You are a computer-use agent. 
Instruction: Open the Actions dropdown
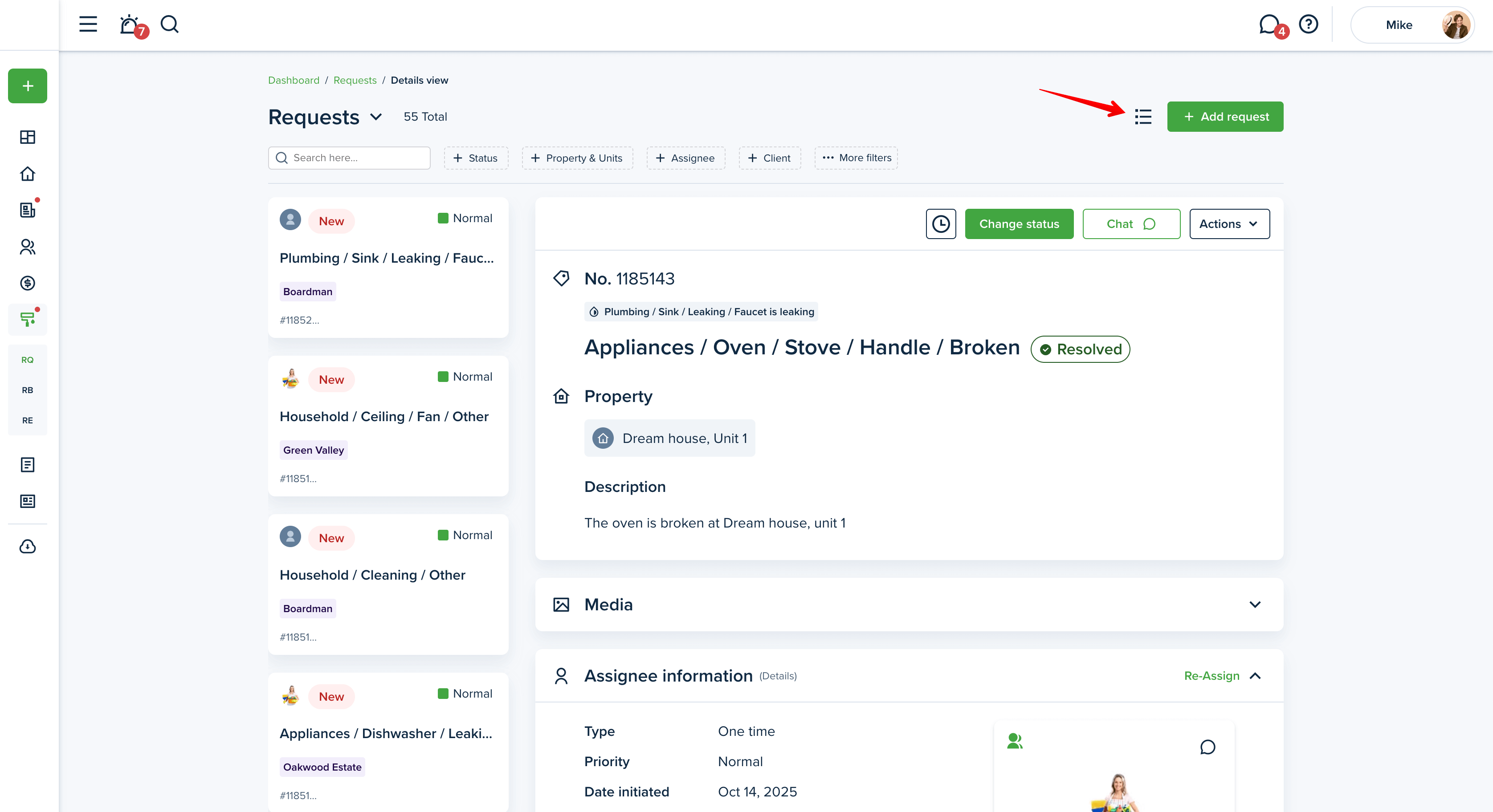(x=1229, y=223)
